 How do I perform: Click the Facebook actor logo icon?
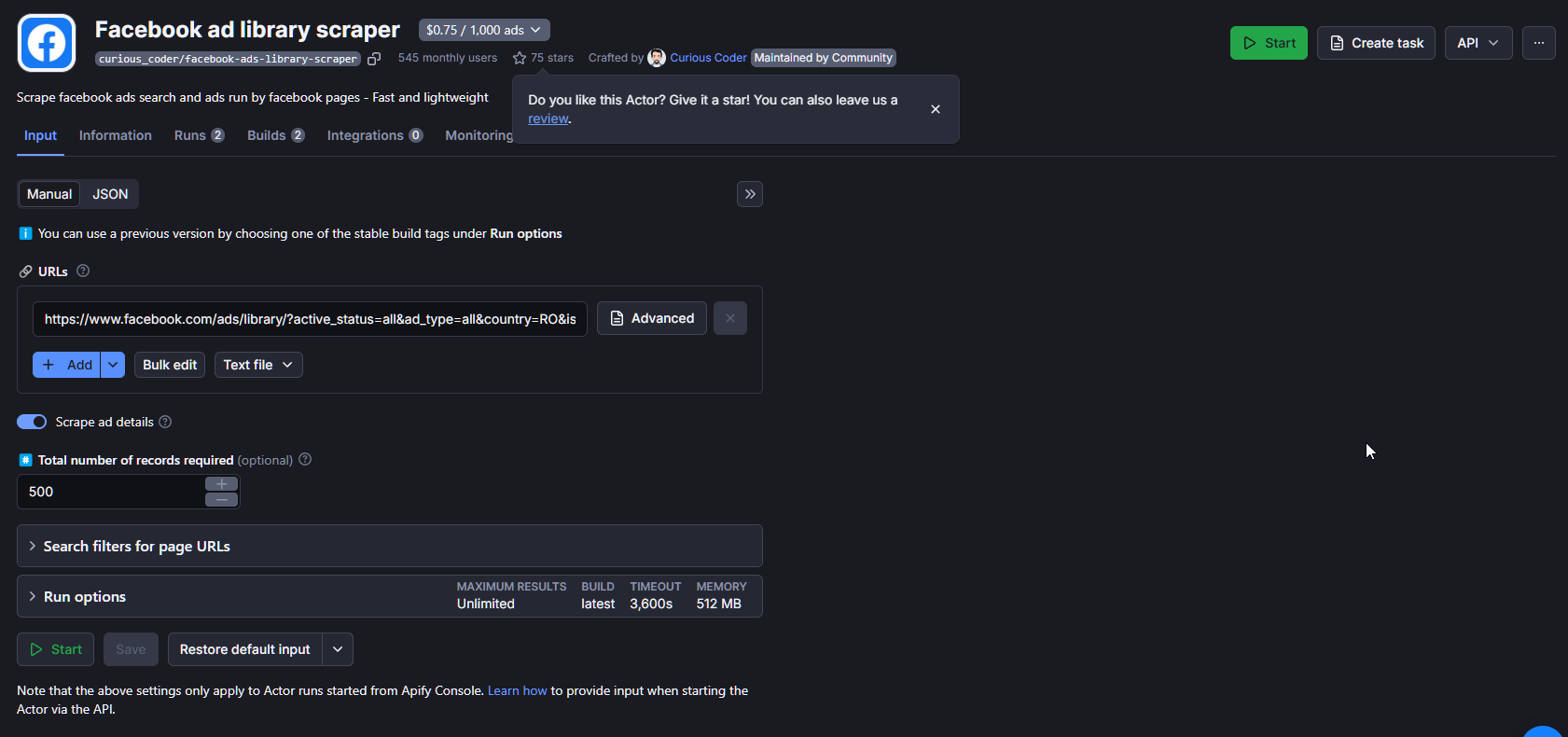pos(47,43)
